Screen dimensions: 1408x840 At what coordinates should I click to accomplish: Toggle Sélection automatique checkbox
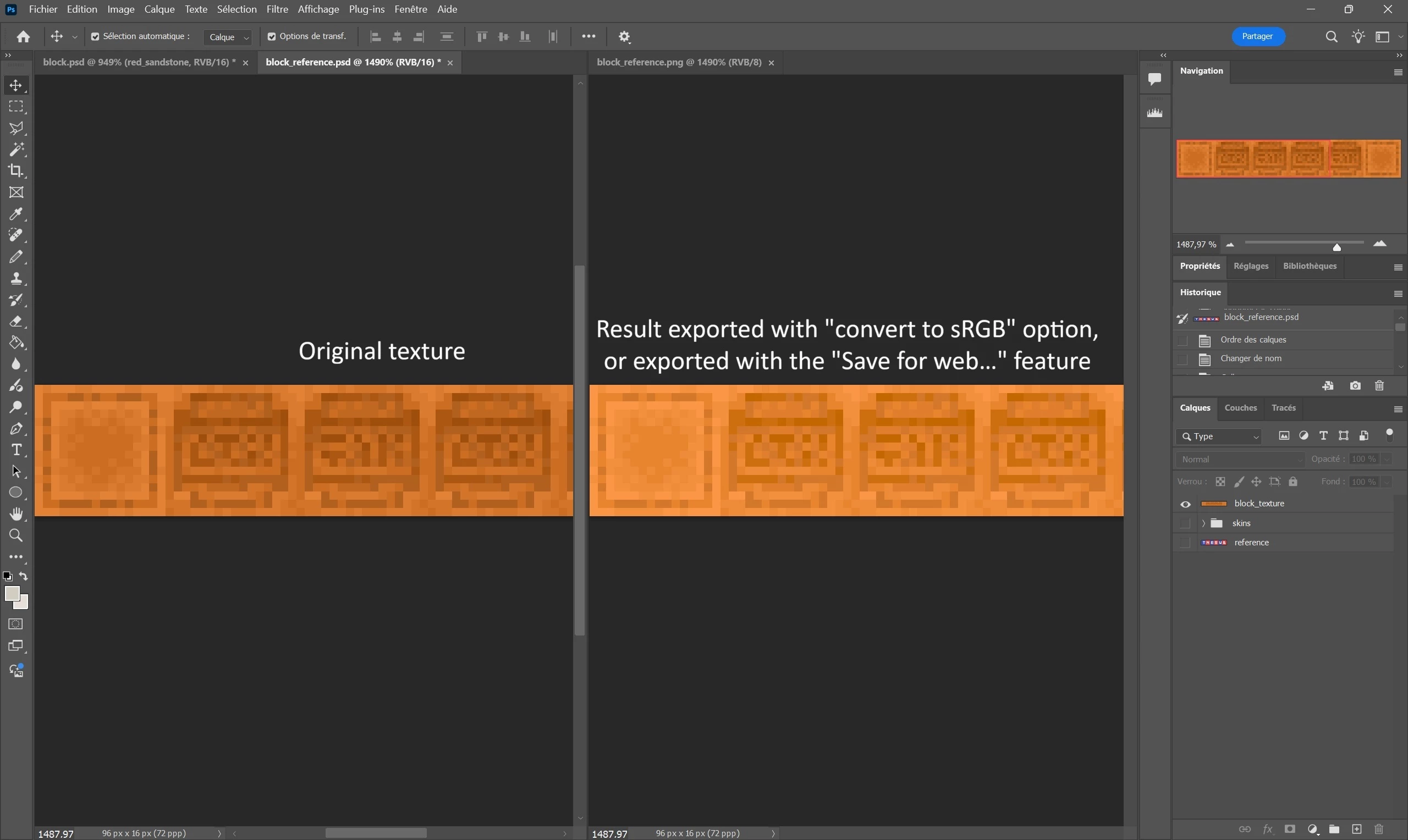click(x=95, y=37)
